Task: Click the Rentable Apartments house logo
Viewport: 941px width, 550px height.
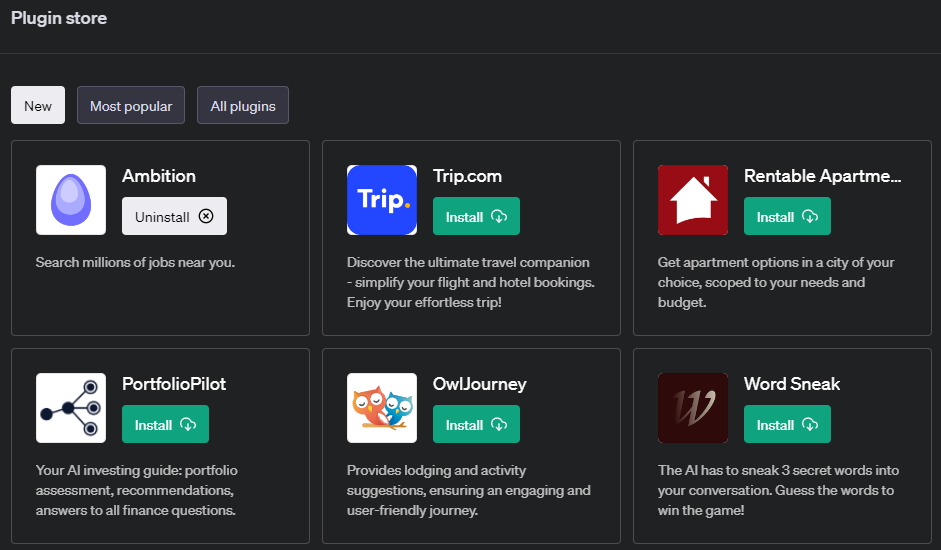Action: coord(693,200)
